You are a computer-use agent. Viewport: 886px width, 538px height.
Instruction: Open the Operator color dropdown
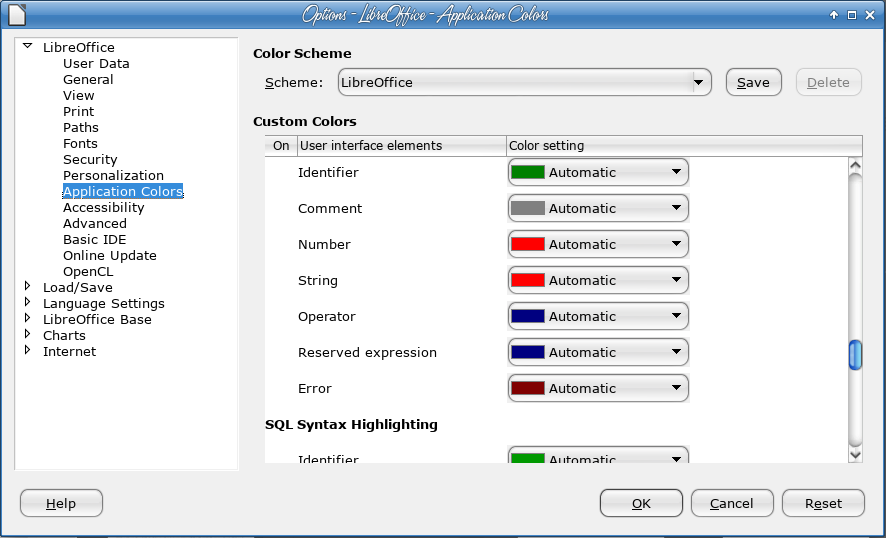[x=598, y=316]
